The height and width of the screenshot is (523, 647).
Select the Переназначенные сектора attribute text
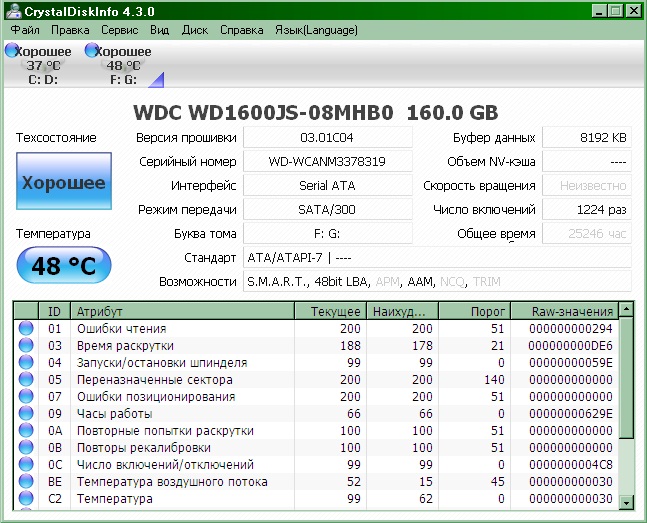155,379
